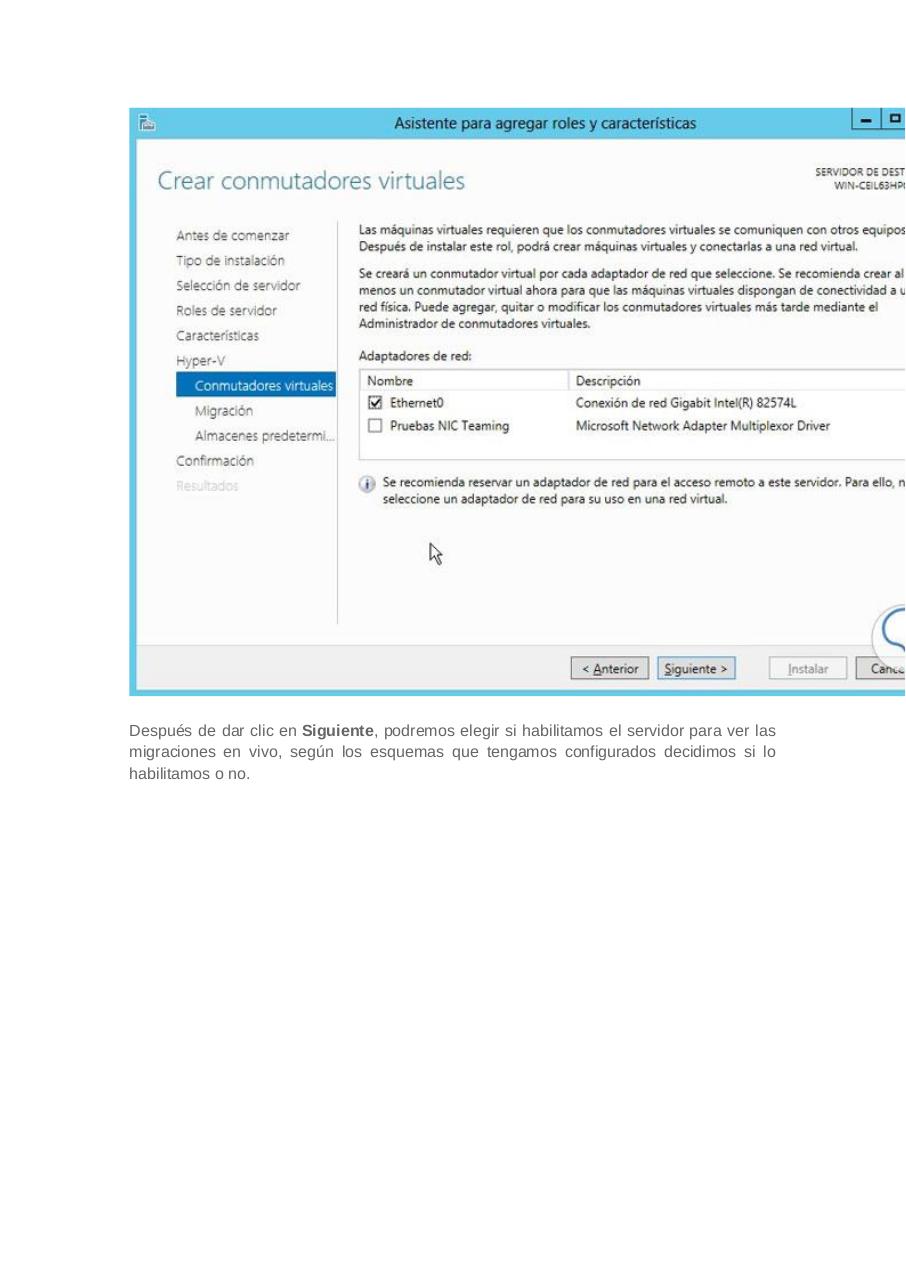The height and width of the screenshot is (1280, 906).
Task: Open the Características step
Action: pyautogui.click(x=217, y=335)
